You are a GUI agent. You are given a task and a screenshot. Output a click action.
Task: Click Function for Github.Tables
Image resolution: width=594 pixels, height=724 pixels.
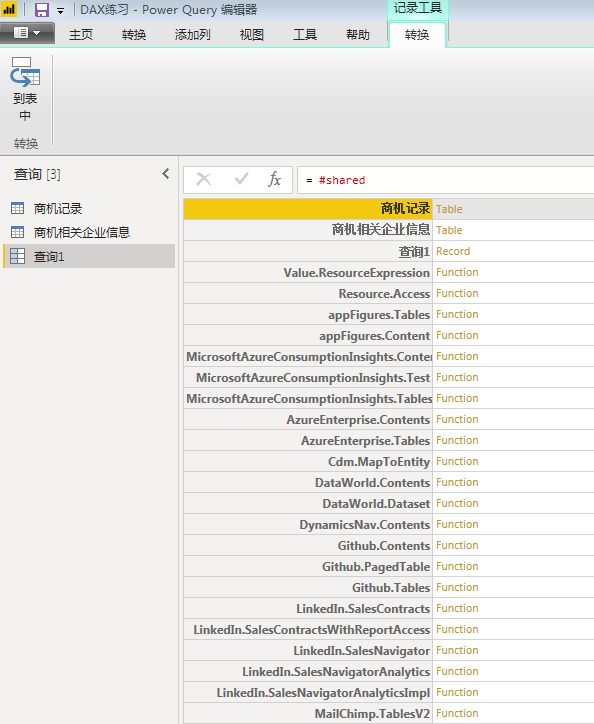pos(457,587)
